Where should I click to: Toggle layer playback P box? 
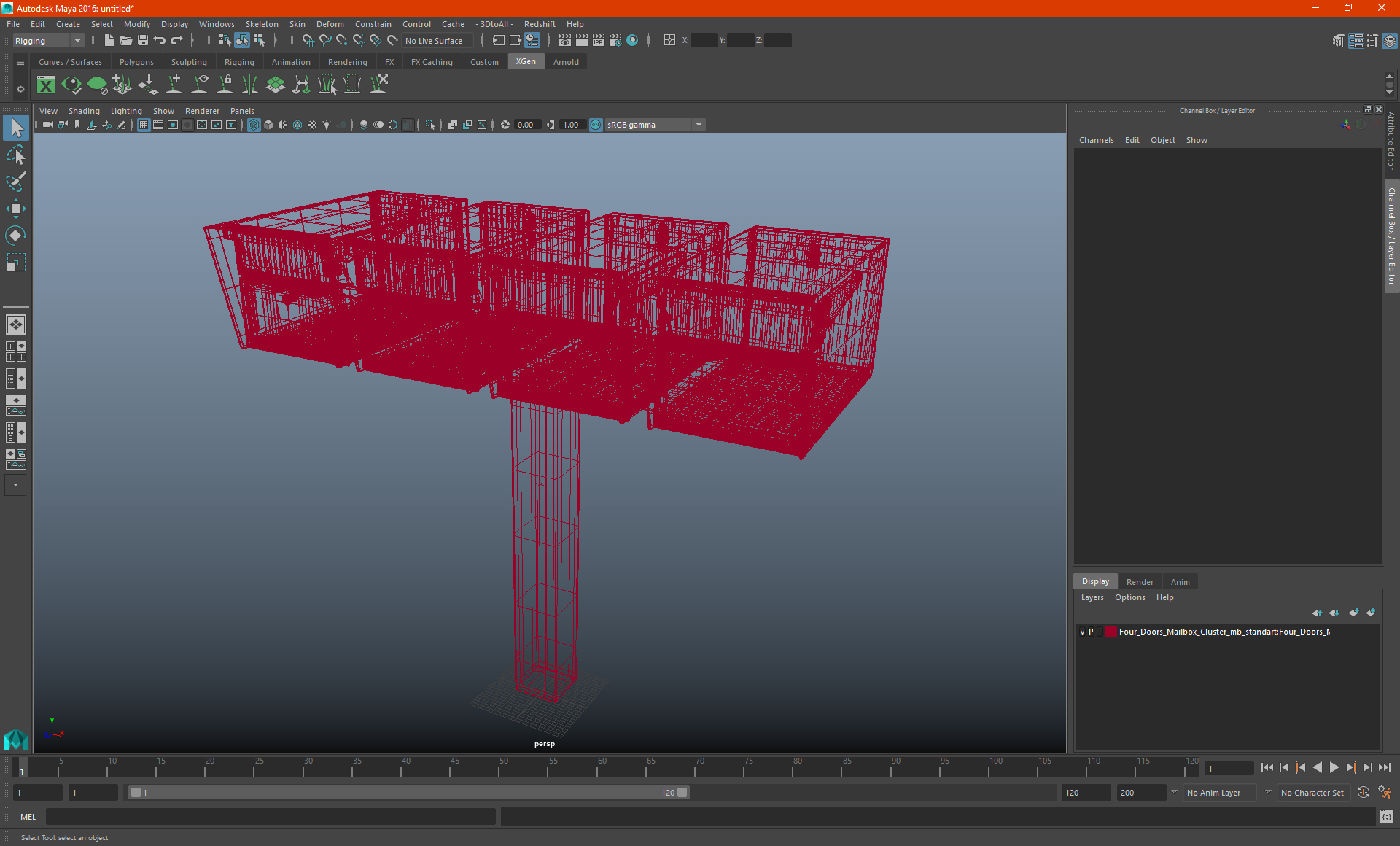click(1091, 632)
